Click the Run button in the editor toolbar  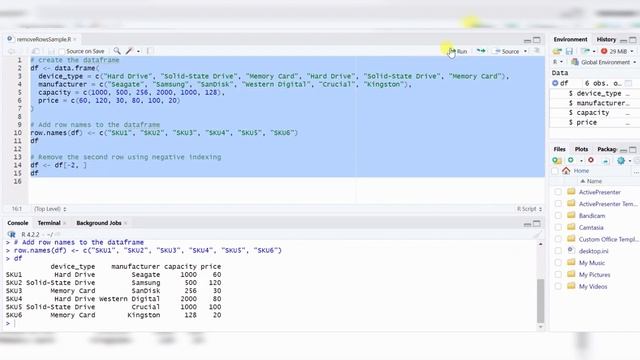[458, 51]
